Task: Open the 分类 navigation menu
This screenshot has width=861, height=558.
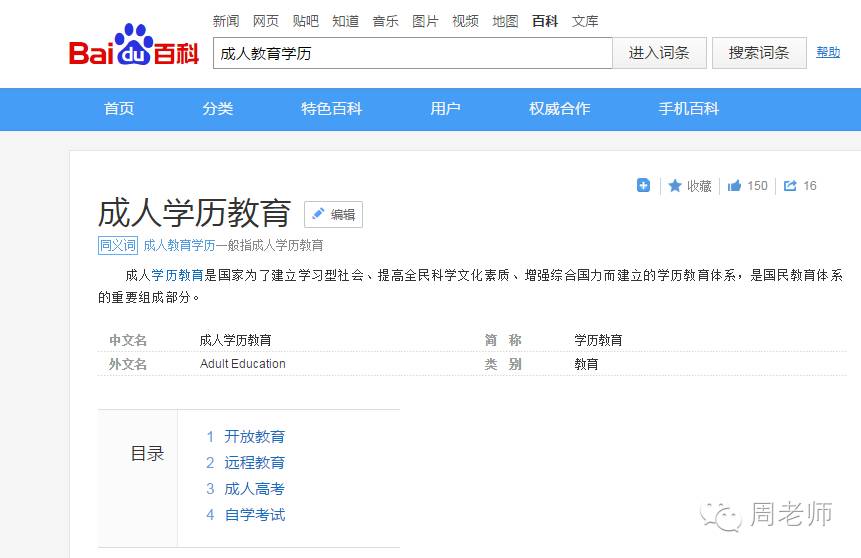Action: click(x=217, y=109)
